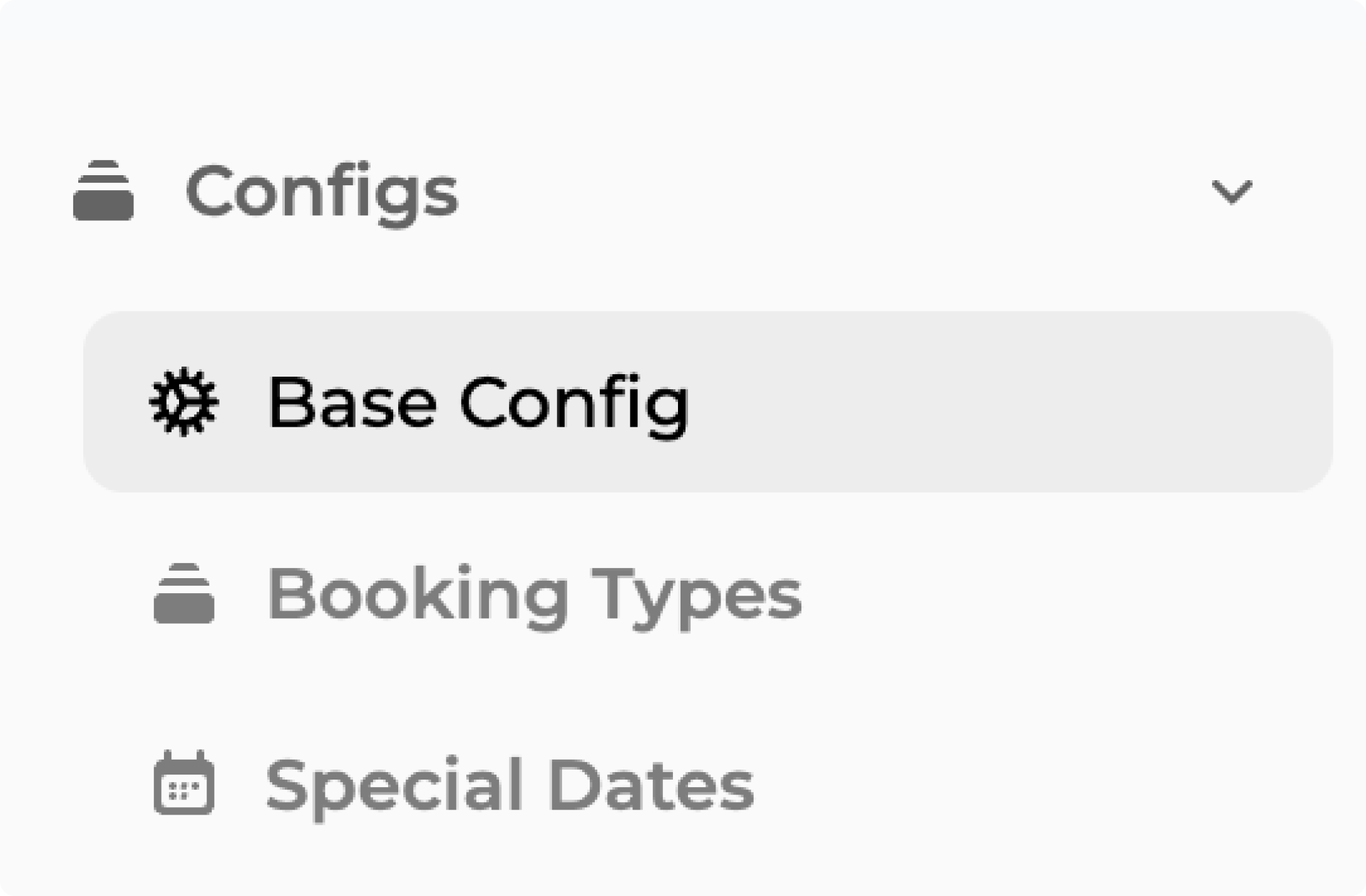Open the Special Dates page
This screenshot has width=1366, height=896.
[510, 784]
